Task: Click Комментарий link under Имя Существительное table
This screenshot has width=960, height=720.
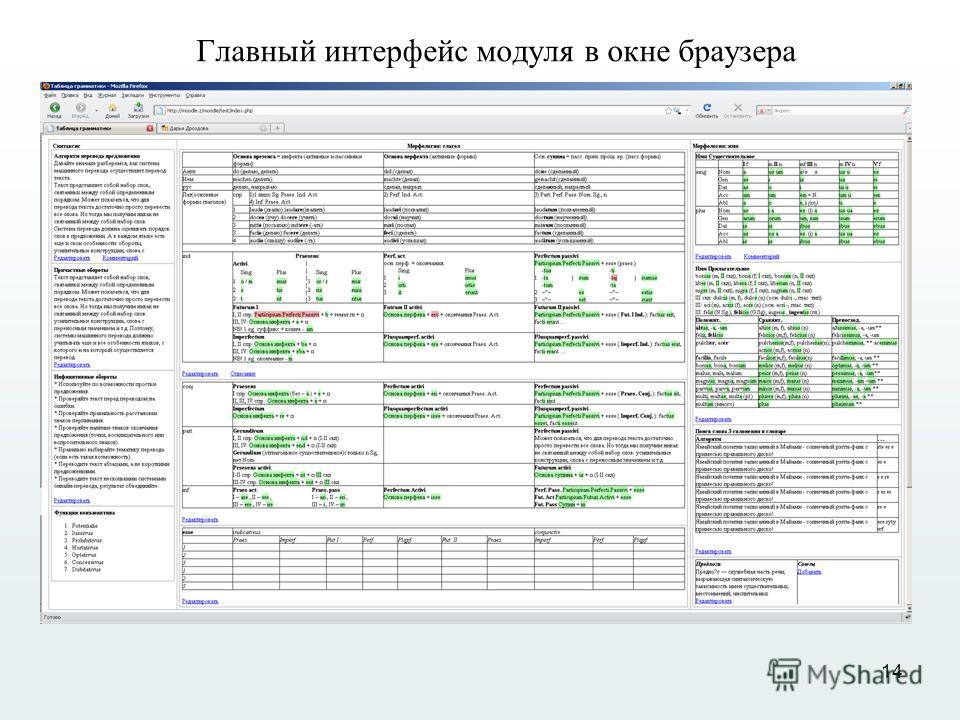Action: coord(762,257)
